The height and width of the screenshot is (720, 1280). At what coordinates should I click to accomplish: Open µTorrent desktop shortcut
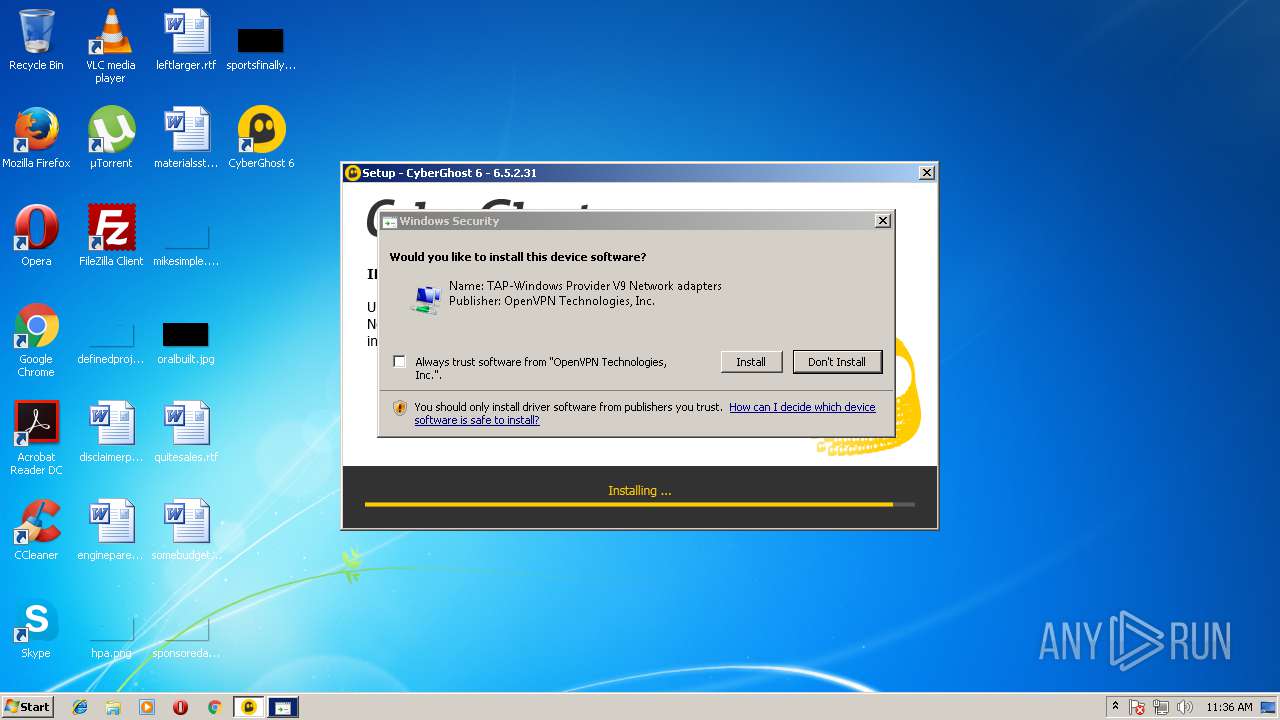(111, 138)
